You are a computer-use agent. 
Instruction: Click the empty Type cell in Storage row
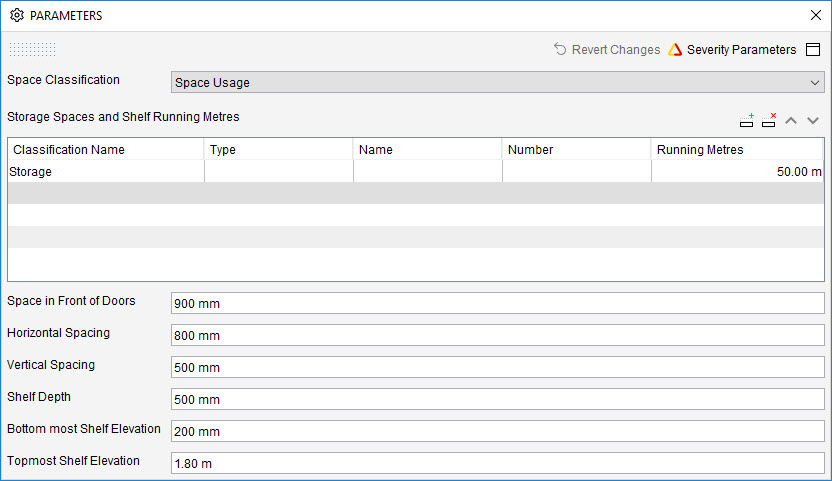click(279, 171)
